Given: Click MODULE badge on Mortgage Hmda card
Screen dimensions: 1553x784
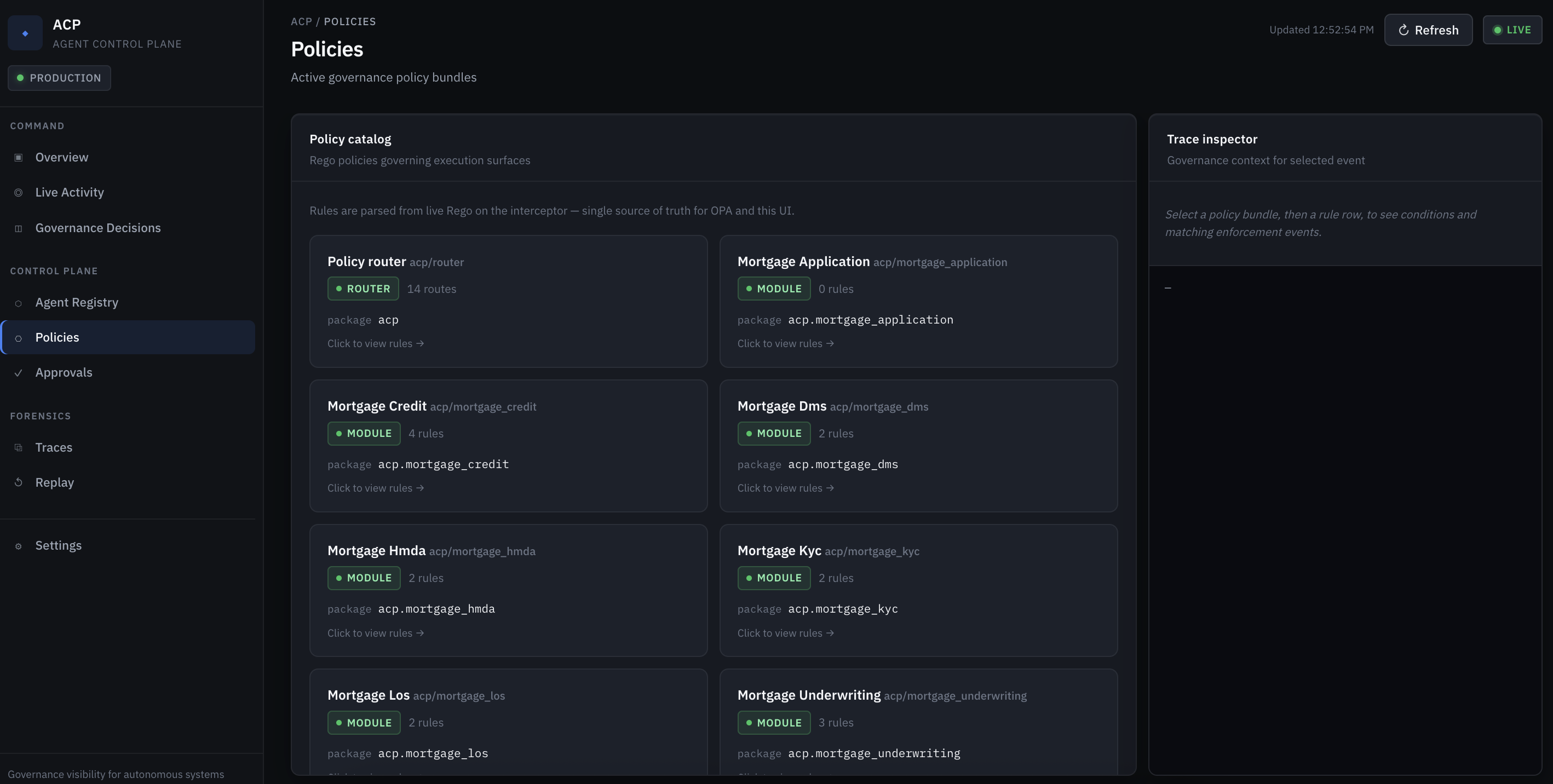Looking at the screenshot, I should click(364, 578).
